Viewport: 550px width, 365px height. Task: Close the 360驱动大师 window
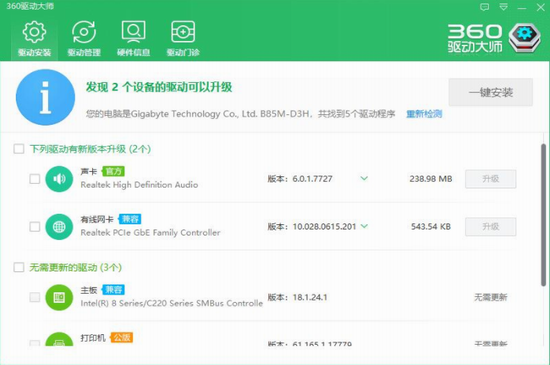coord(541,7)
